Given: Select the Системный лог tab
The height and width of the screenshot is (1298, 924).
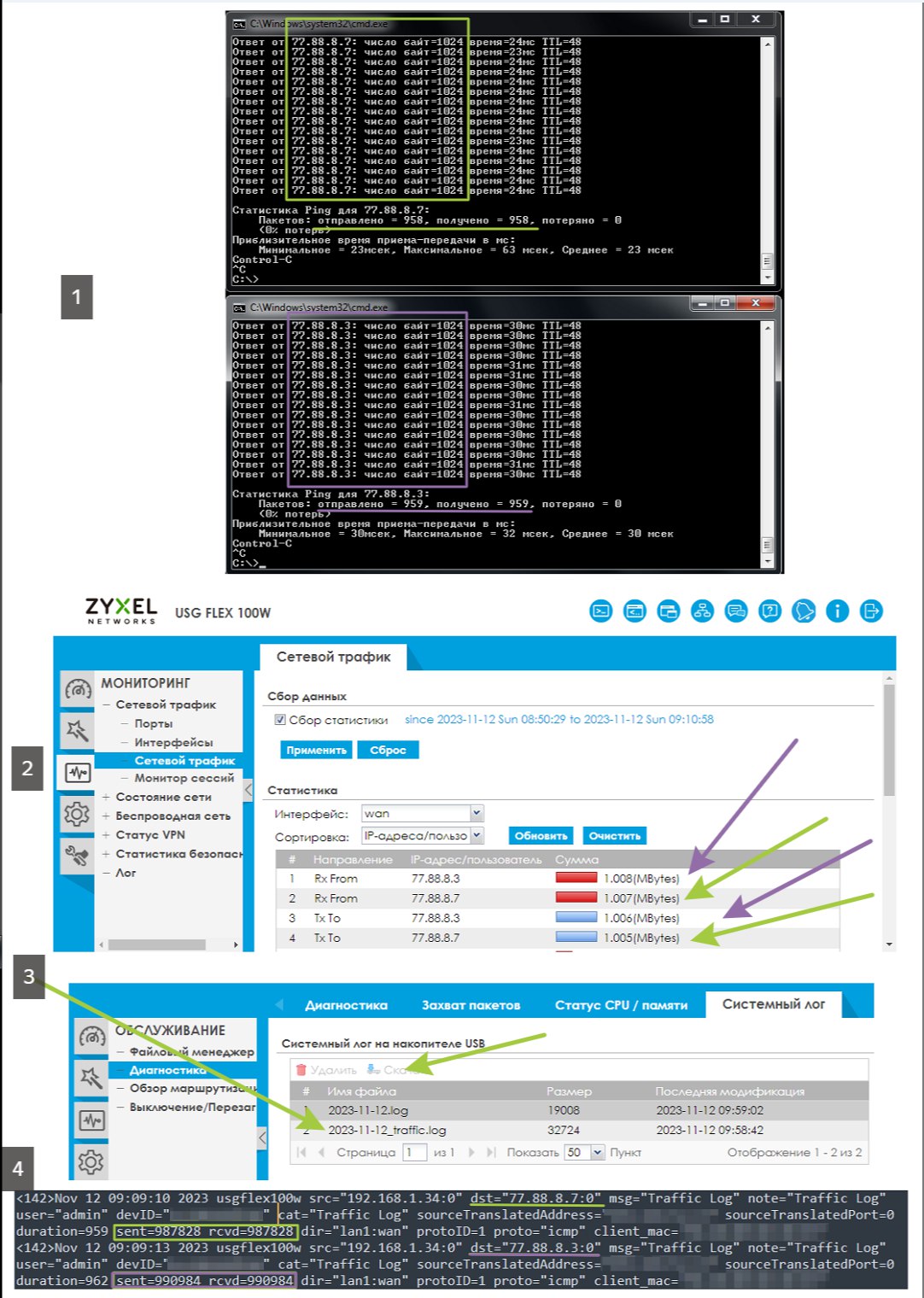Looking at the screenshot, I should point(774,1004).
